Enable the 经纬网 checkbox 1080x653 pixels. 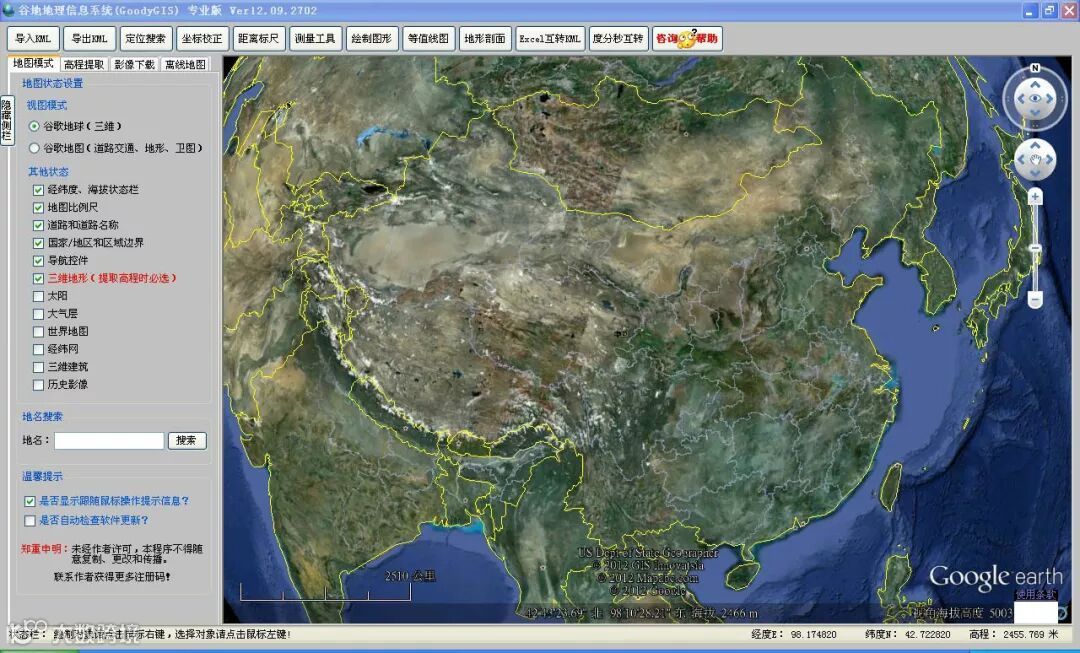pos(39,349)
